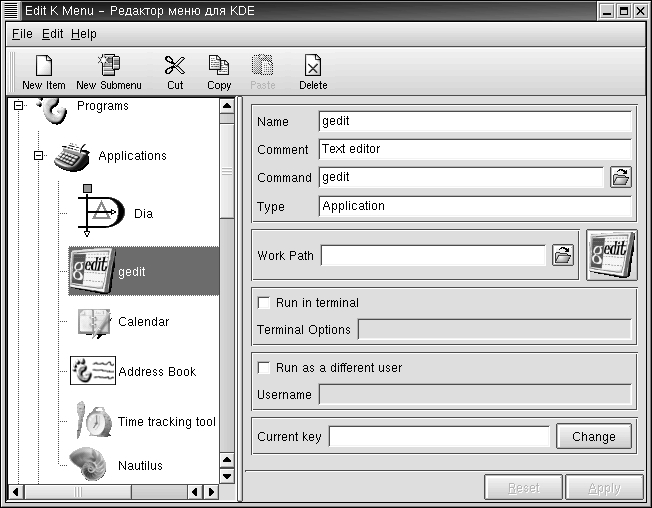
Task: Click the Copy toolbar icon
Action: (x=219, y=66)
